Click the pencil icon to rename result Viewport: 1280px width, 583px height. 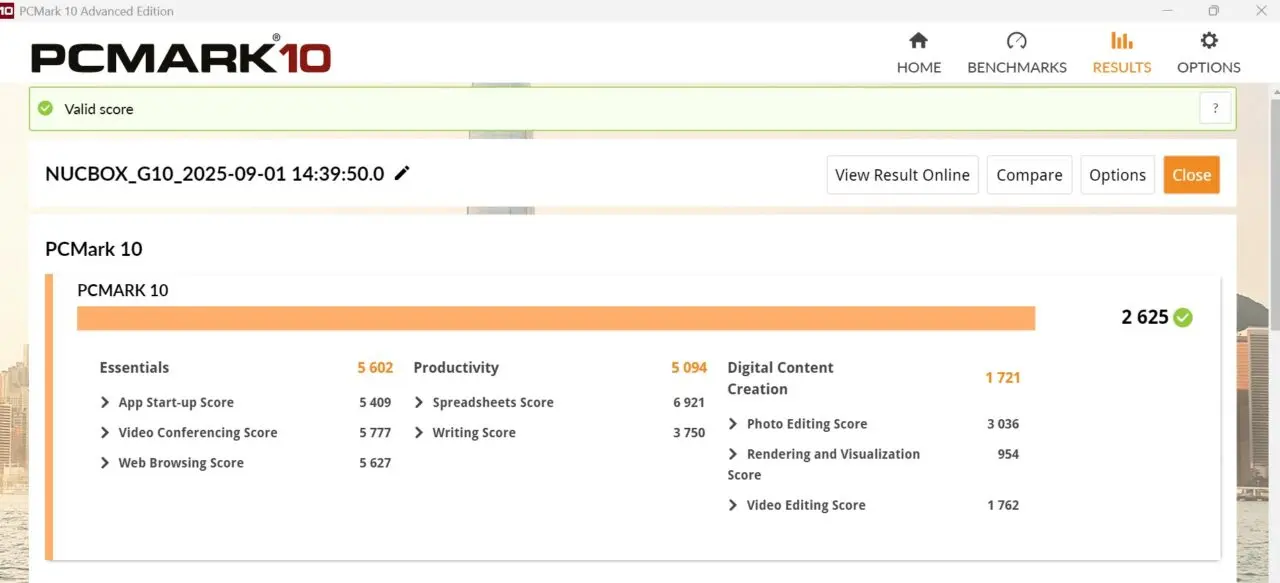pyautogui.click(x=402, y=173)
